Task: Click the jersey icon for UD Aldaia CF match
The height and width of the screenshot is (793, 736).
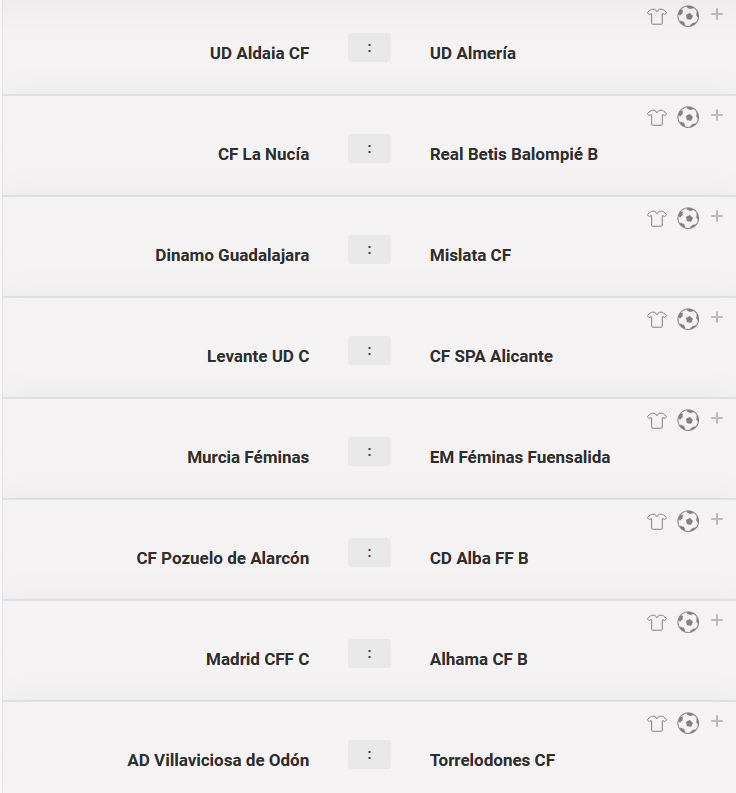Action: click(656, 16)
